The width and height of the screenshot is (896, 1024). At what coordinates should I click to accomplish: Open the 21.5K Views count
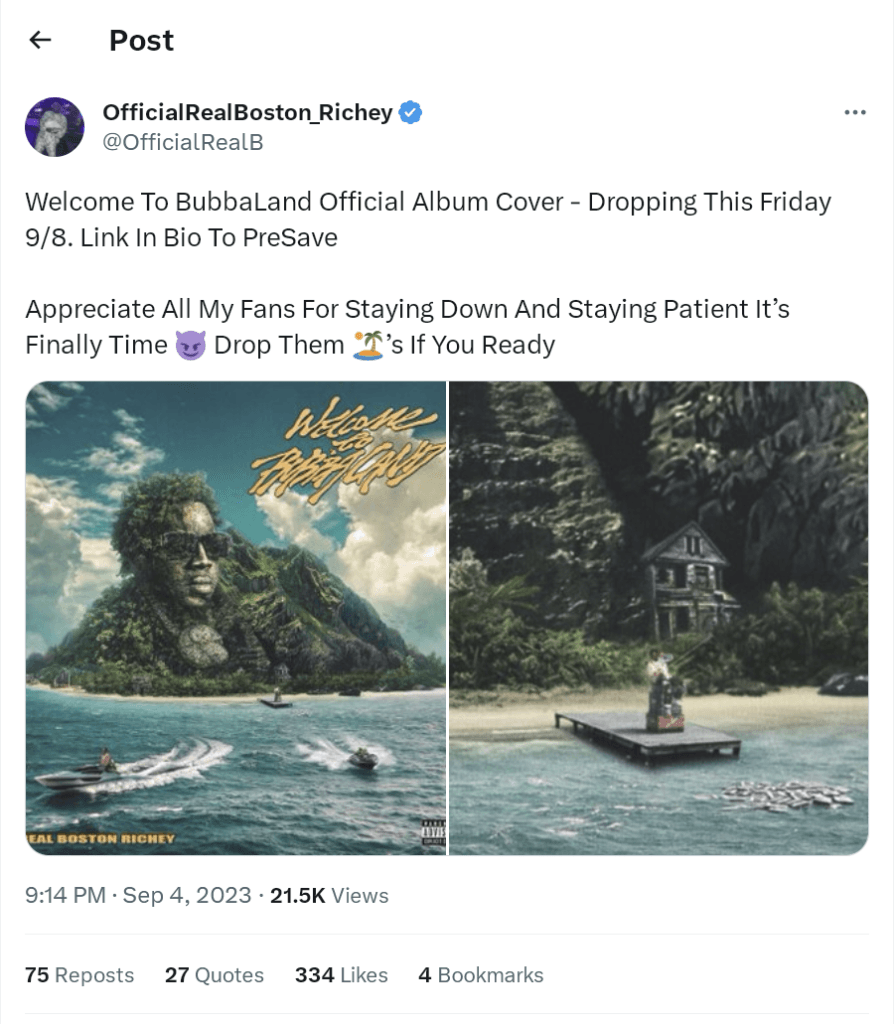pos(329,895)
